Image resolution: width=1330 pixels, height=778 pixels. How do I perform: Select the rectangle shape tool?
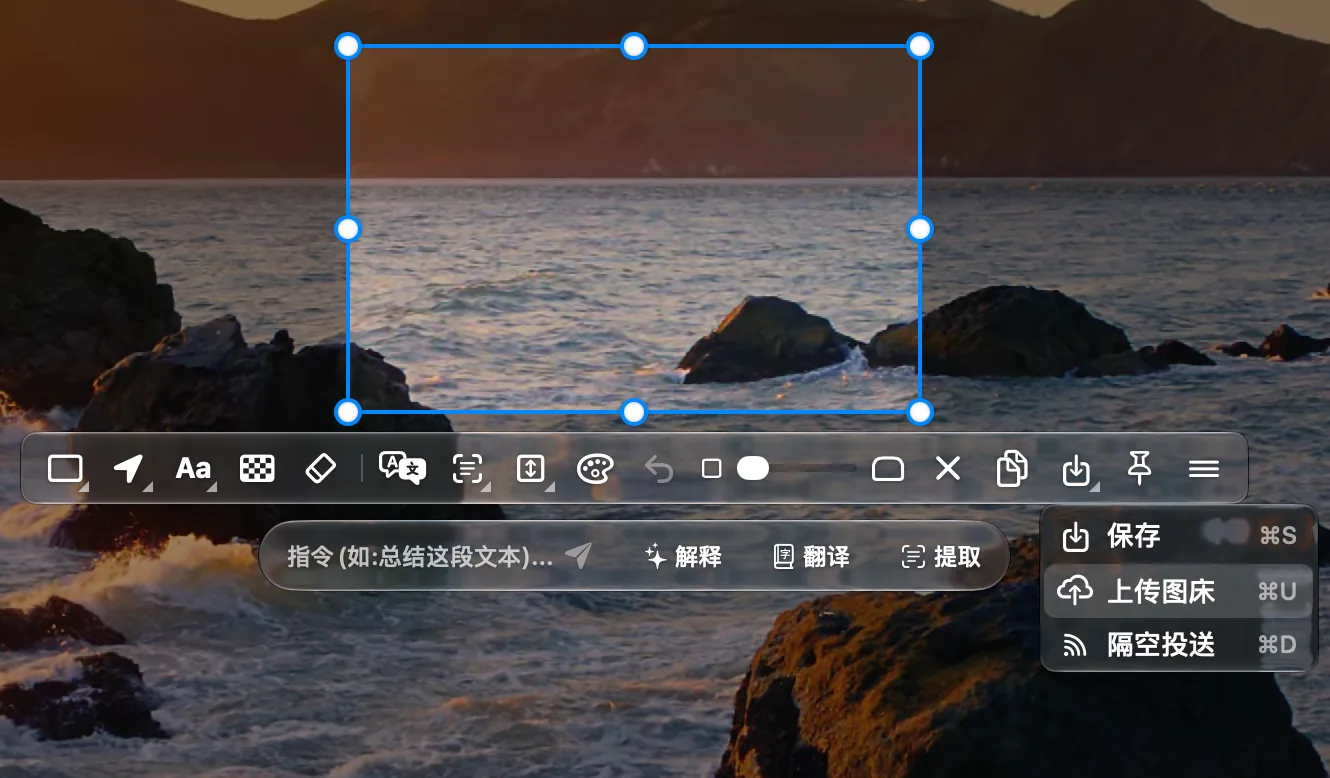click(x=65, y=467)
